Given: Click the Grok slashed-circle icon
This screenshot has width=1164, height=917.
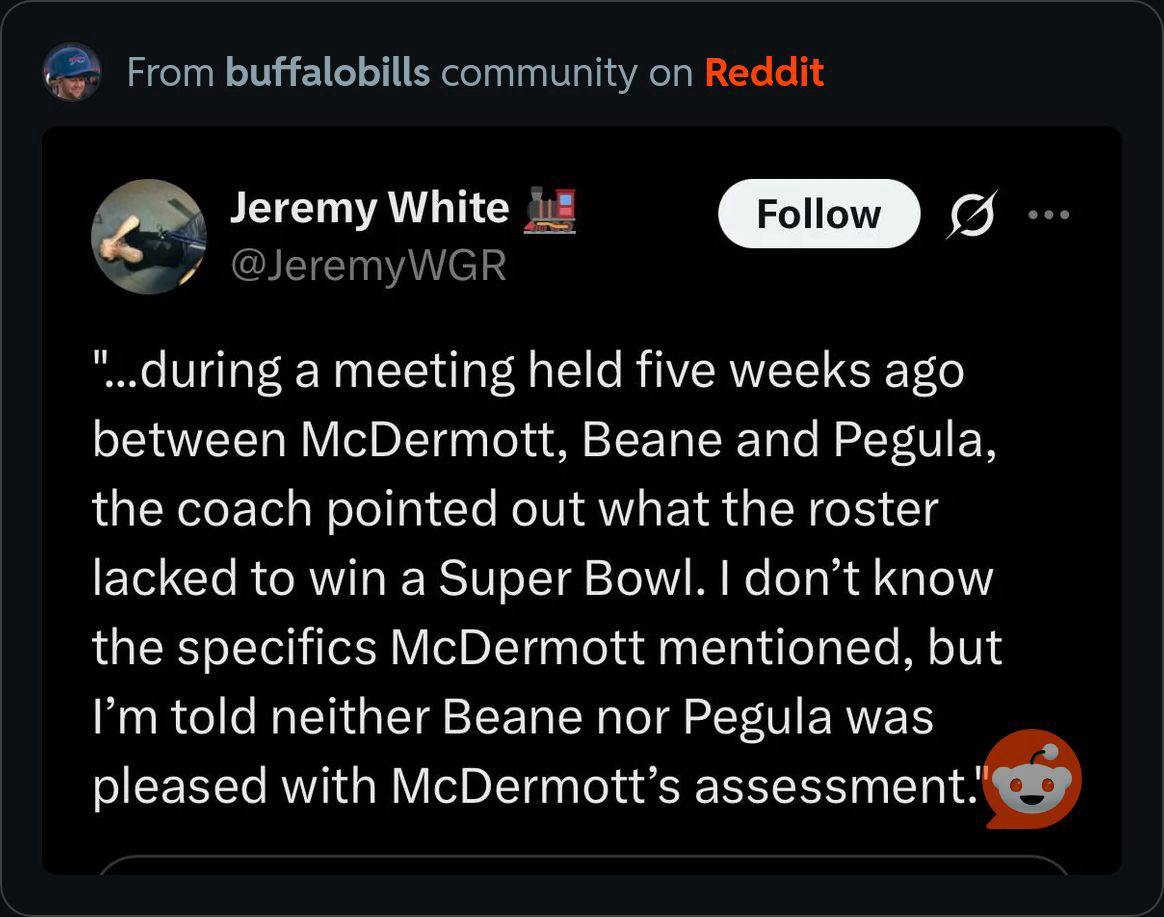Looking at the screenshot, I should (x=970, y=215).
